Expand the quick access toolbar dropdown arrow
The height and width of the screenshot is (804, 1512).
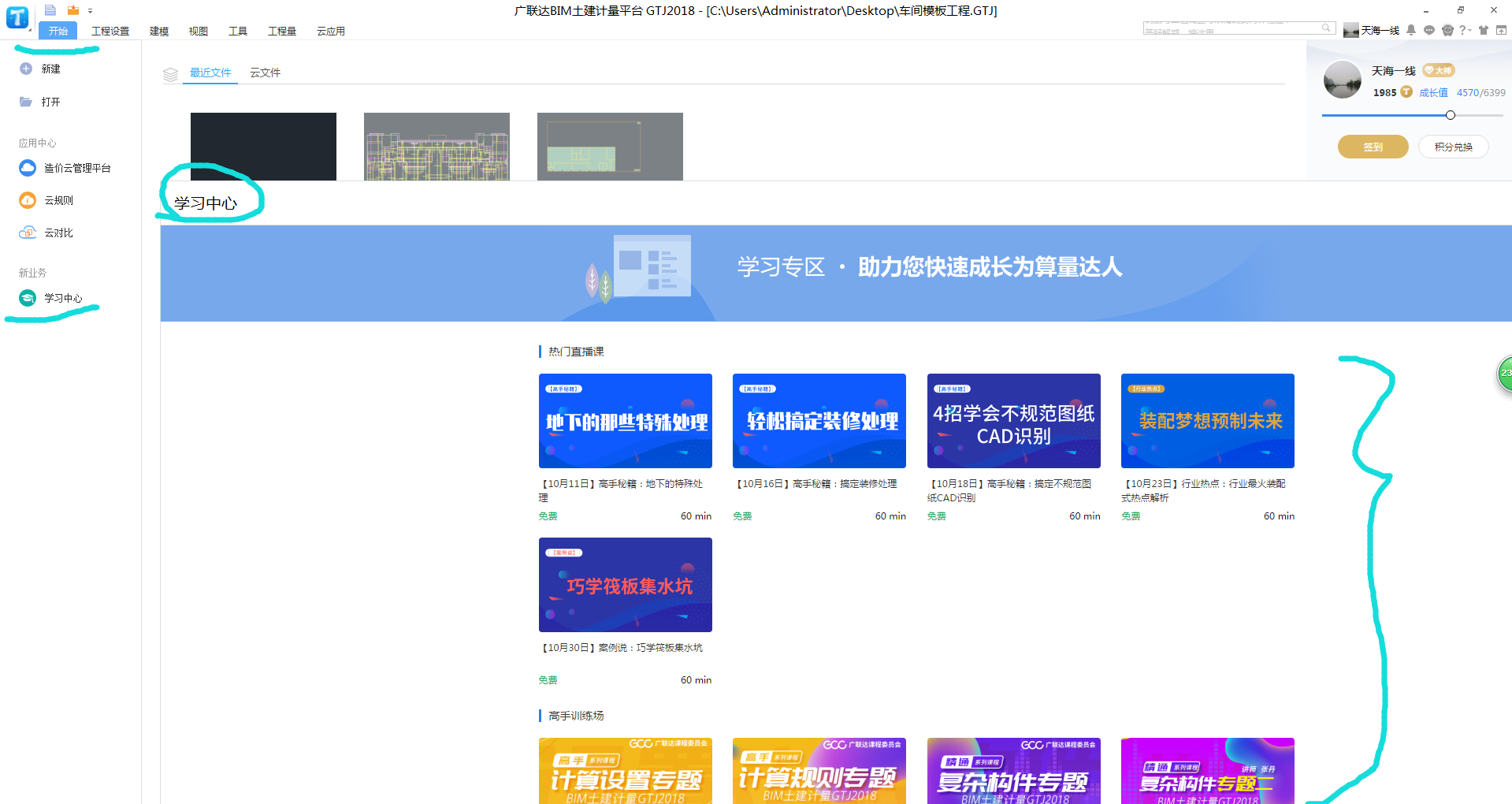91,11
